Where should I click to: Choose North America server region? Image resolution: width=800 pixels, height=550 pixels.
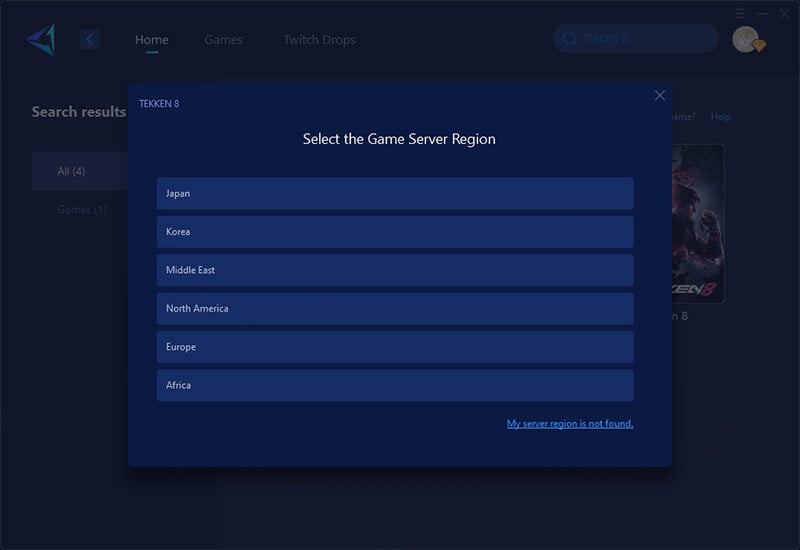395,308
